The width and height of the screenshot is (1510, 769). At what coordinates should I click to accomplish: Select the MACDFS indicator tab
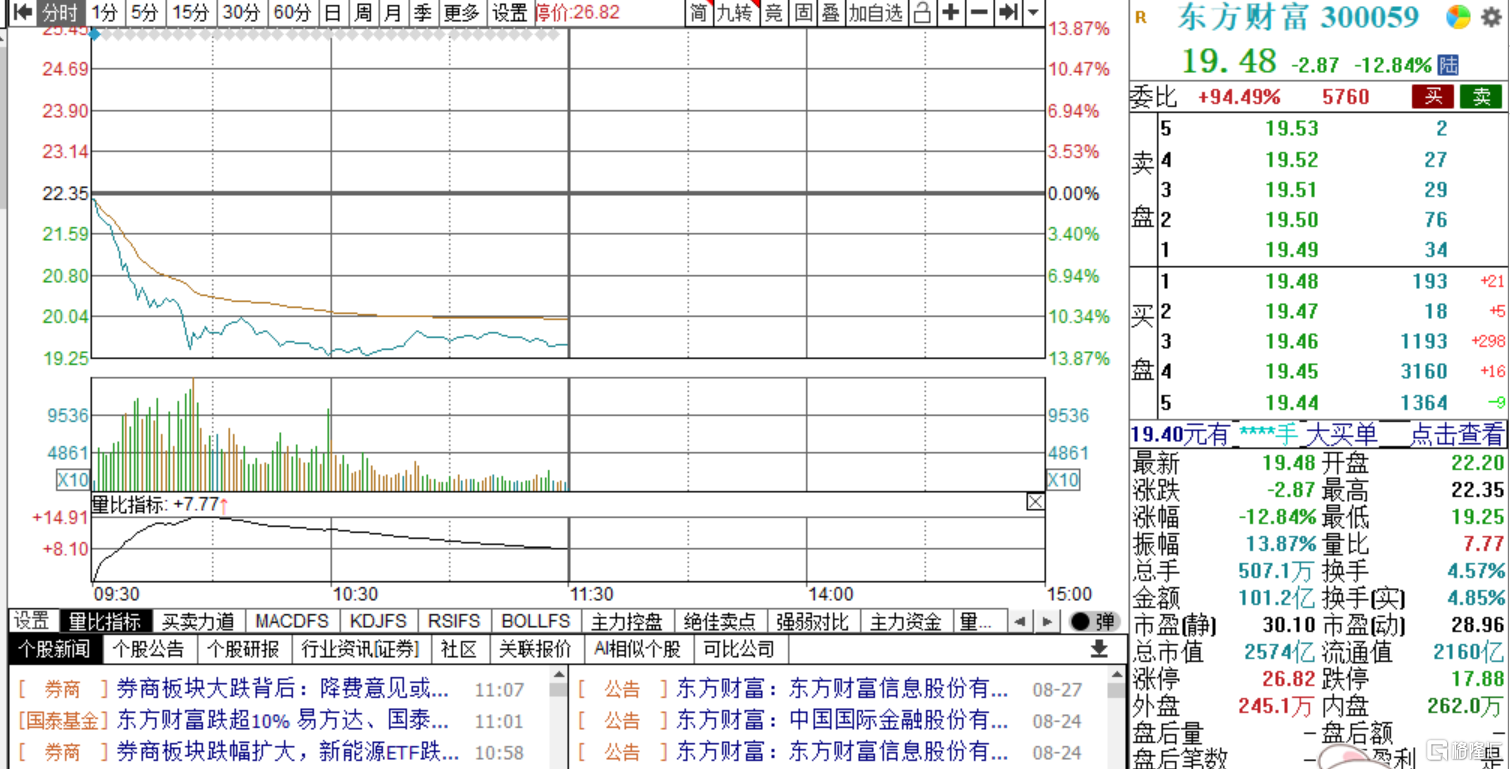click(292, 621)
